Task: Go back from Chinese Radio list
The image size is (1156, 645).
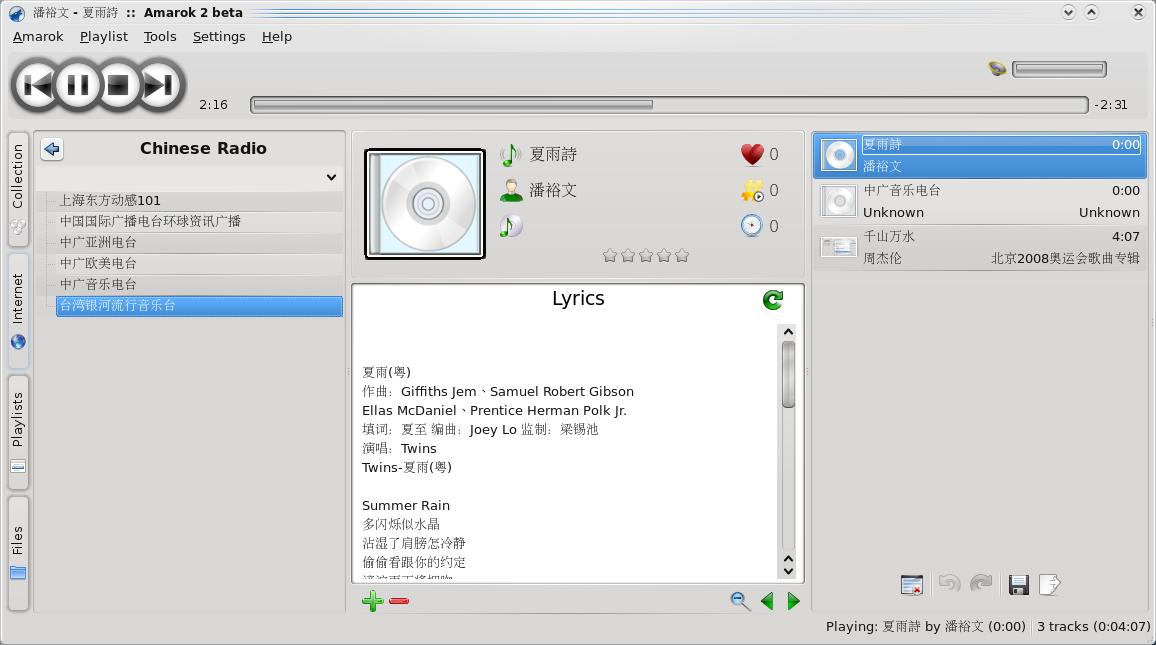Action: 52,149
